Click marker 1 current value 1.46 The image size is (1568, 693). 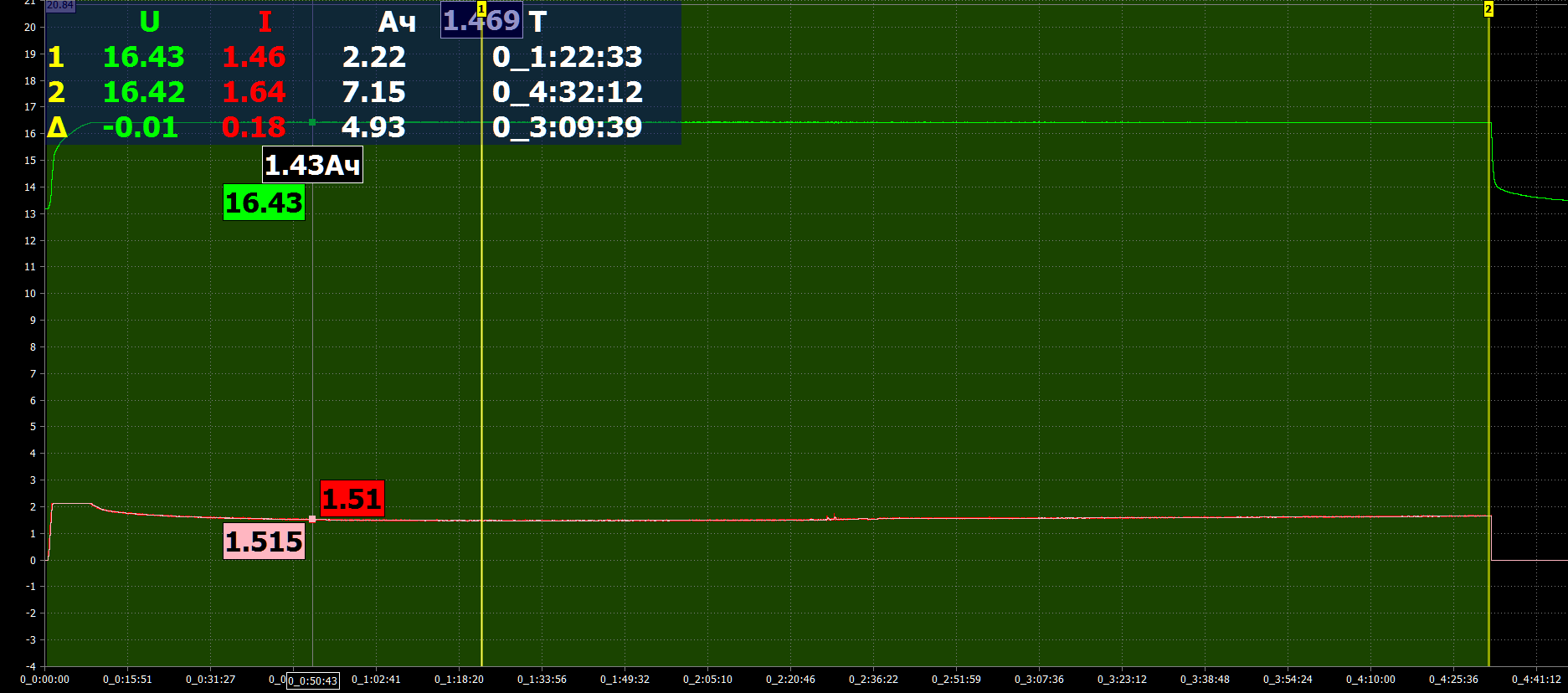[x=254, y=57]
